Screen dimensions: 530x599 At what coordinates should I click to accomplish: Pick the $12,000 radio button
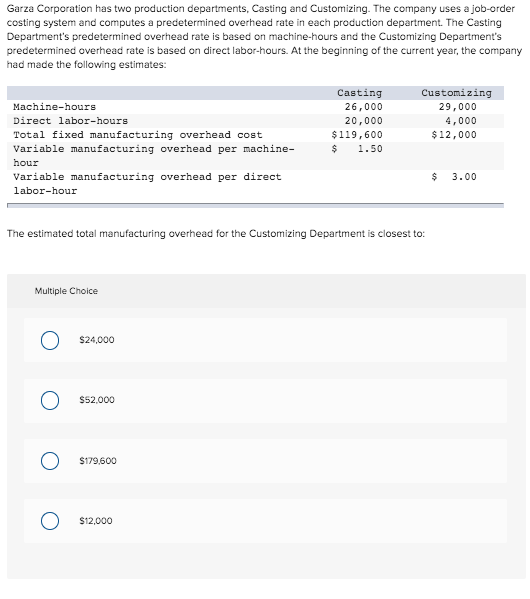pos(50,521)
